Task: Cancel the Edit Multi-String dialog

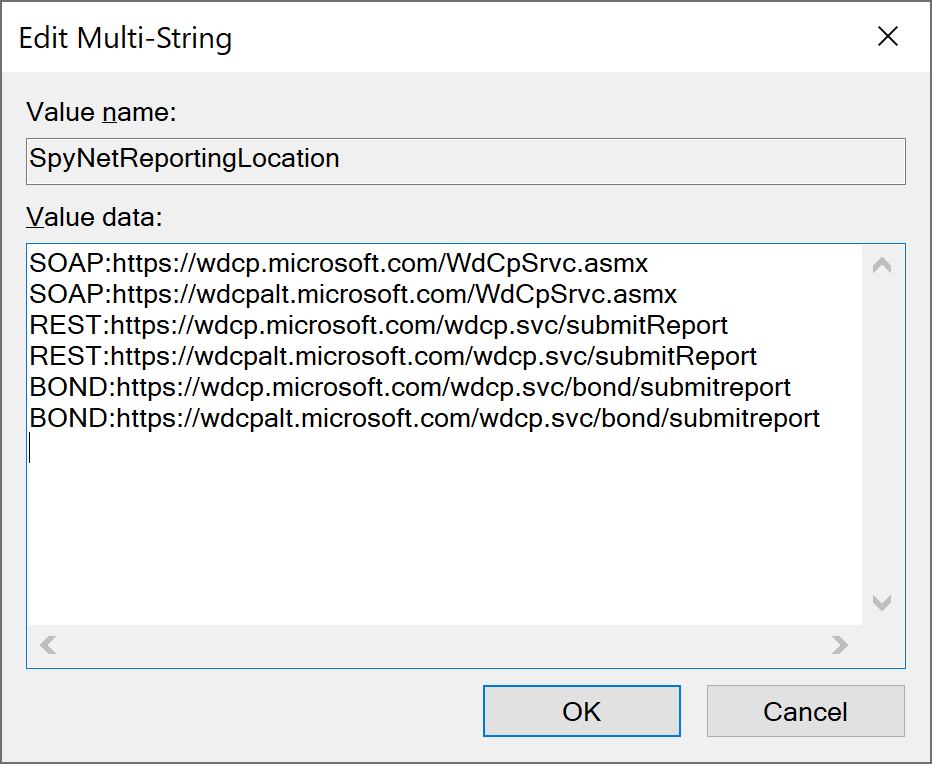Action: [x=805, y=711]
